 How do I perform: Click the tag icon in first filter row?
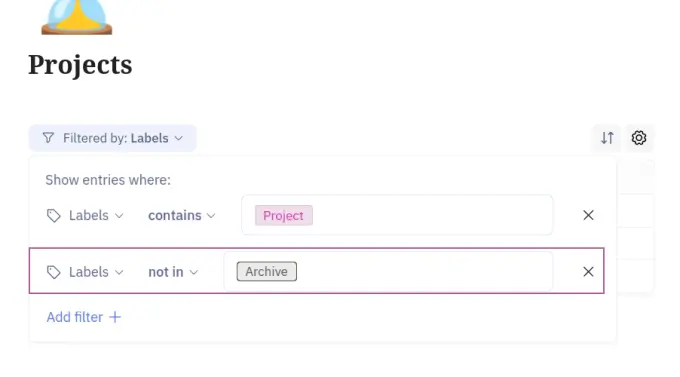[53, 216]
